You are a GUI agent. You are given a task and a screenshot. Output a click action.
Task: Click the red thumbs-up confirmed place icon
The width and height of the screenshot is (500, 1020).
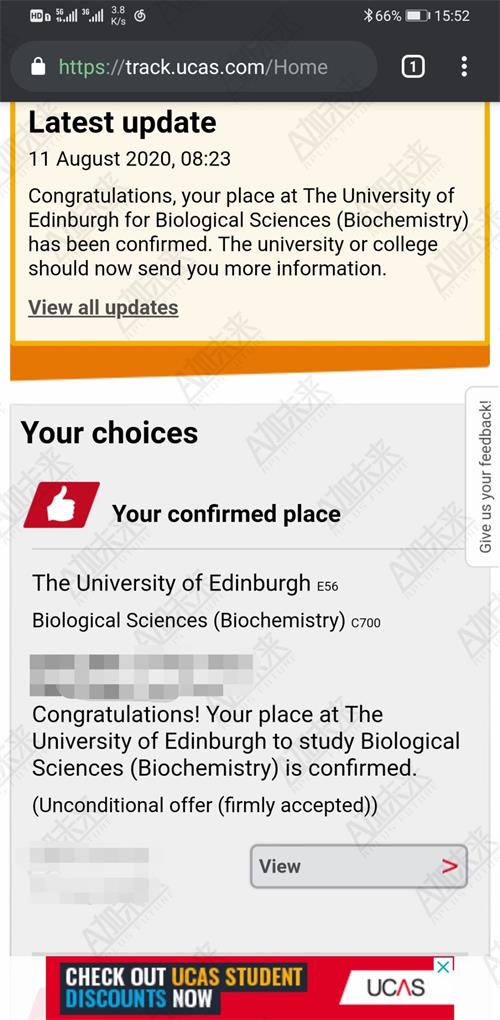pos(62,504)
